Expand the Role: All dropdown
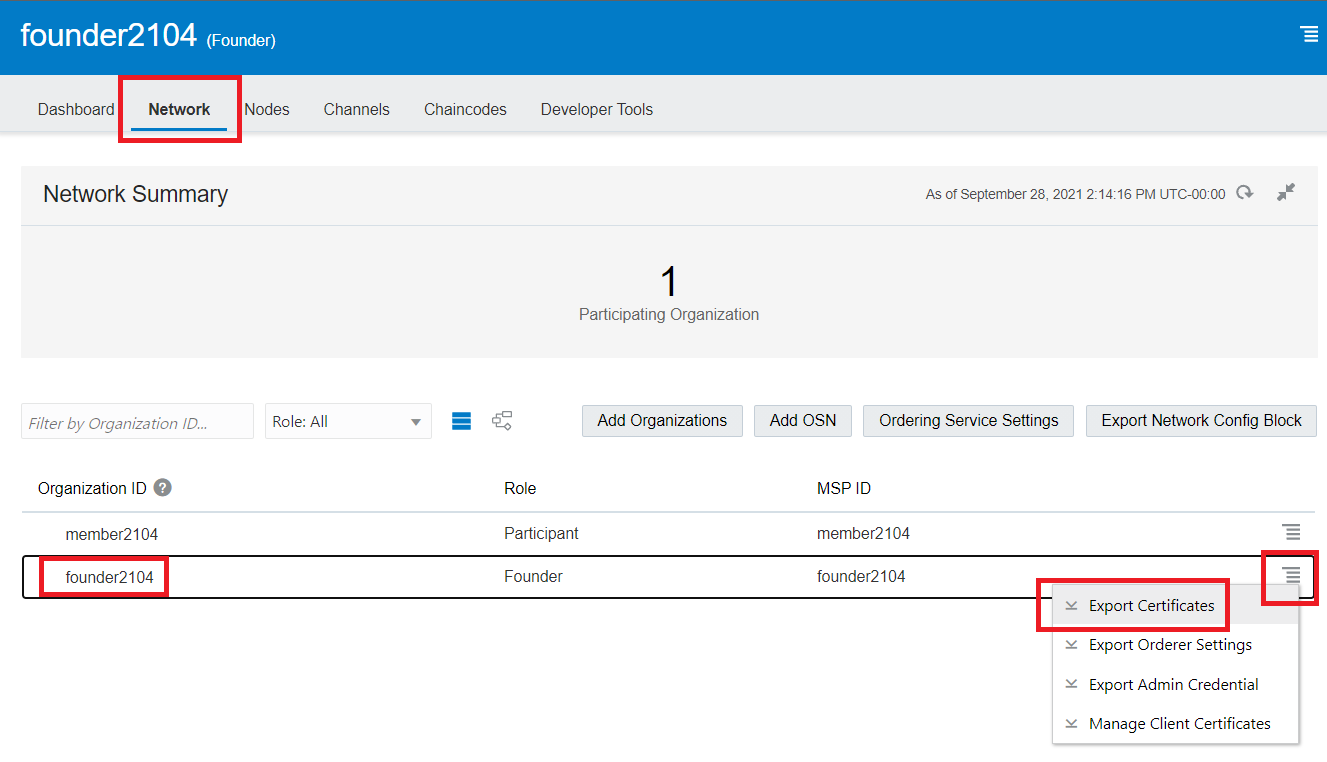1327x762 pixels. (348, 422)
